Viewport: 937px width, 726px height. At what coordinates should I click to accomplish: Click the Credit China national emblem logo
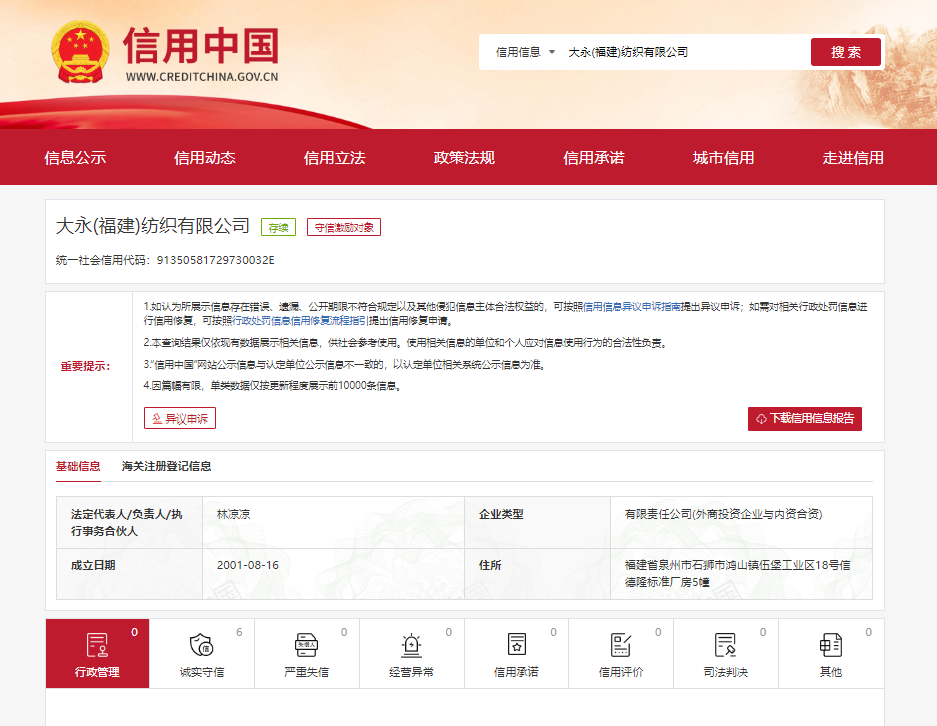82,54
